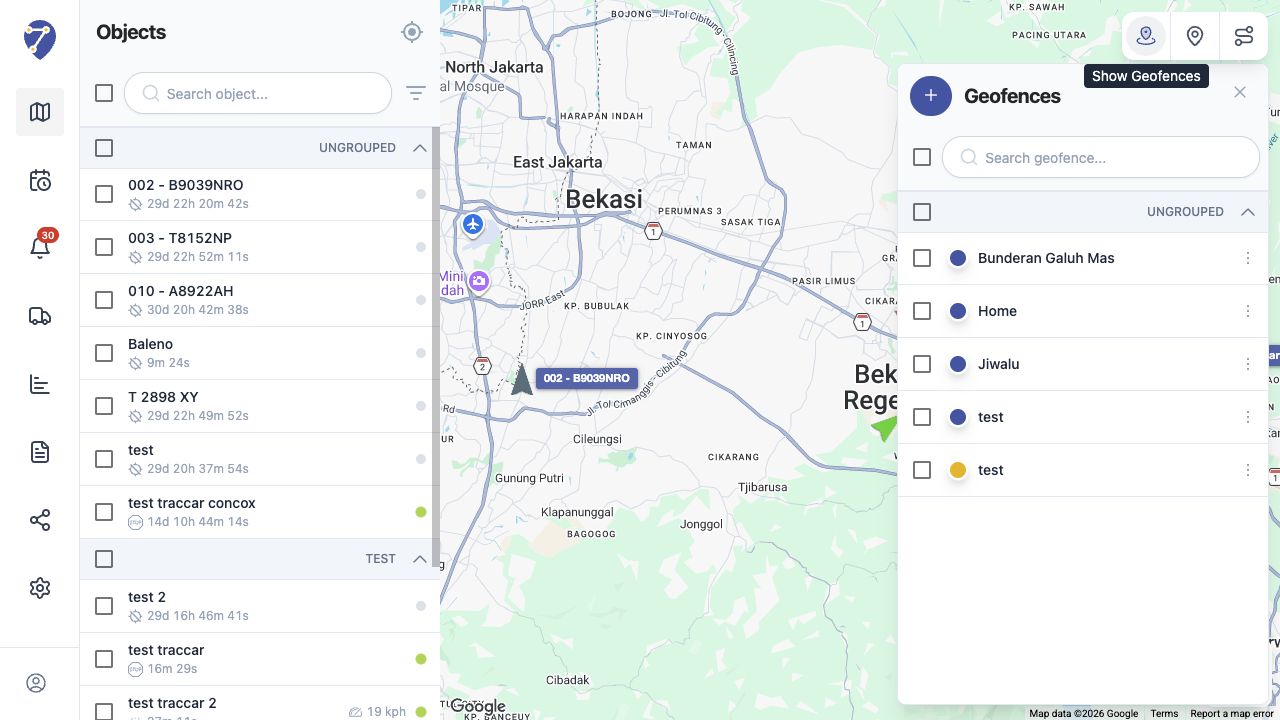This screenshot has width=1280, height=720.
Task: Open the share sidebar icon
Action: 40,520
